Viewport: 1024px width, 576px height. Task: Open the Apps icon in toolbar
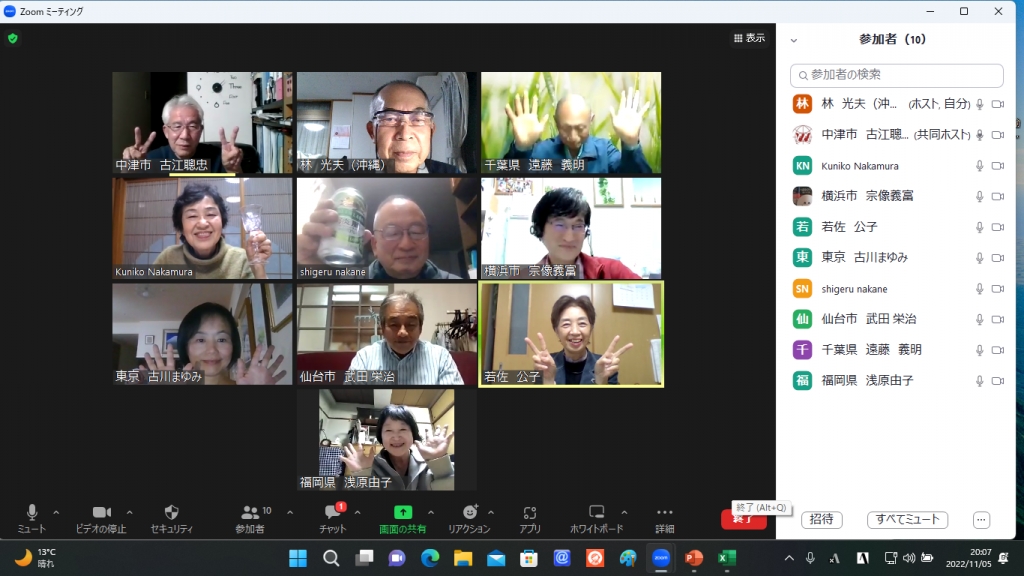tap(530, 513)
